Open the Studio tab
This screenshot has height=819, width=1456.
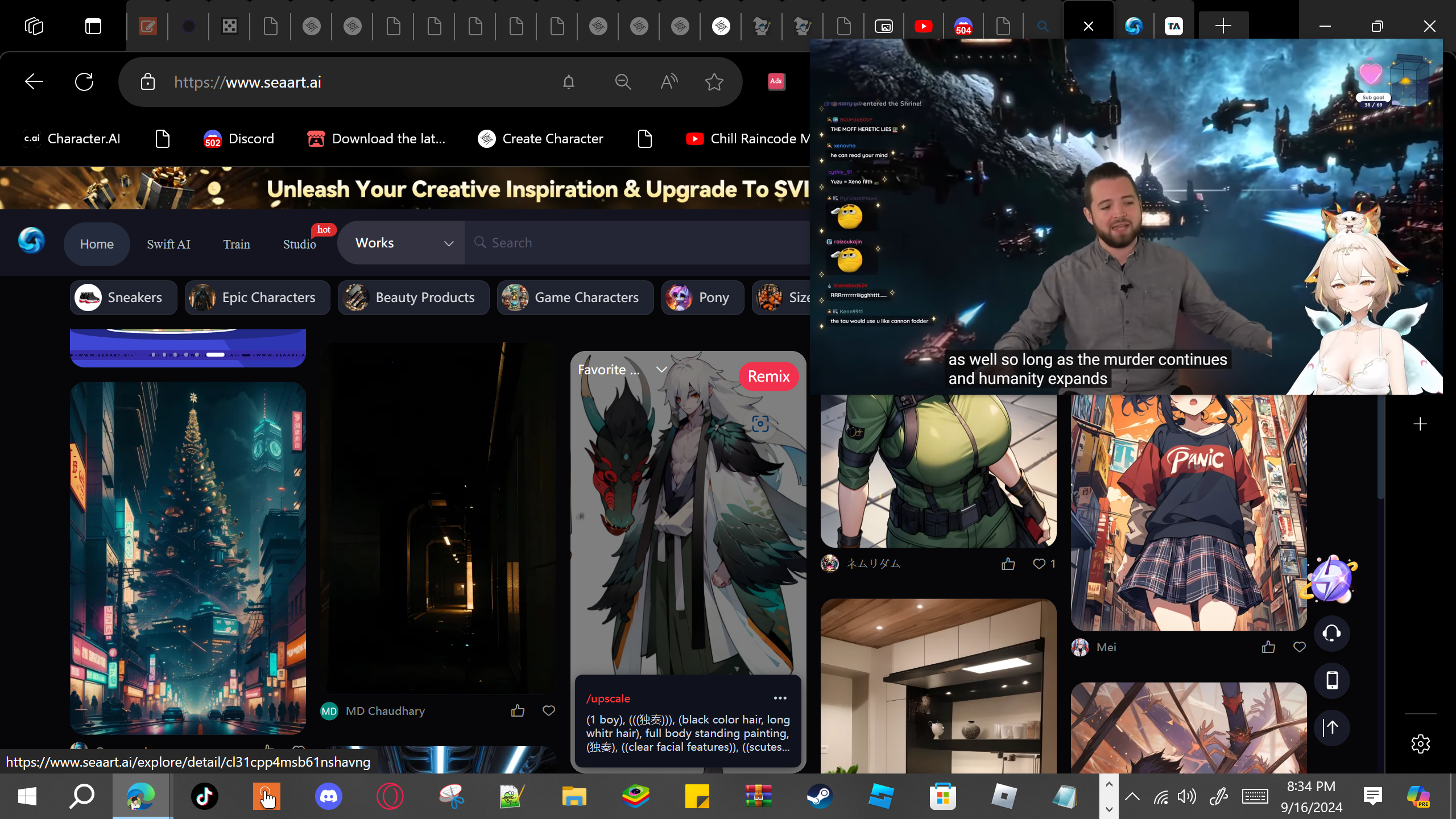(300, 244)
